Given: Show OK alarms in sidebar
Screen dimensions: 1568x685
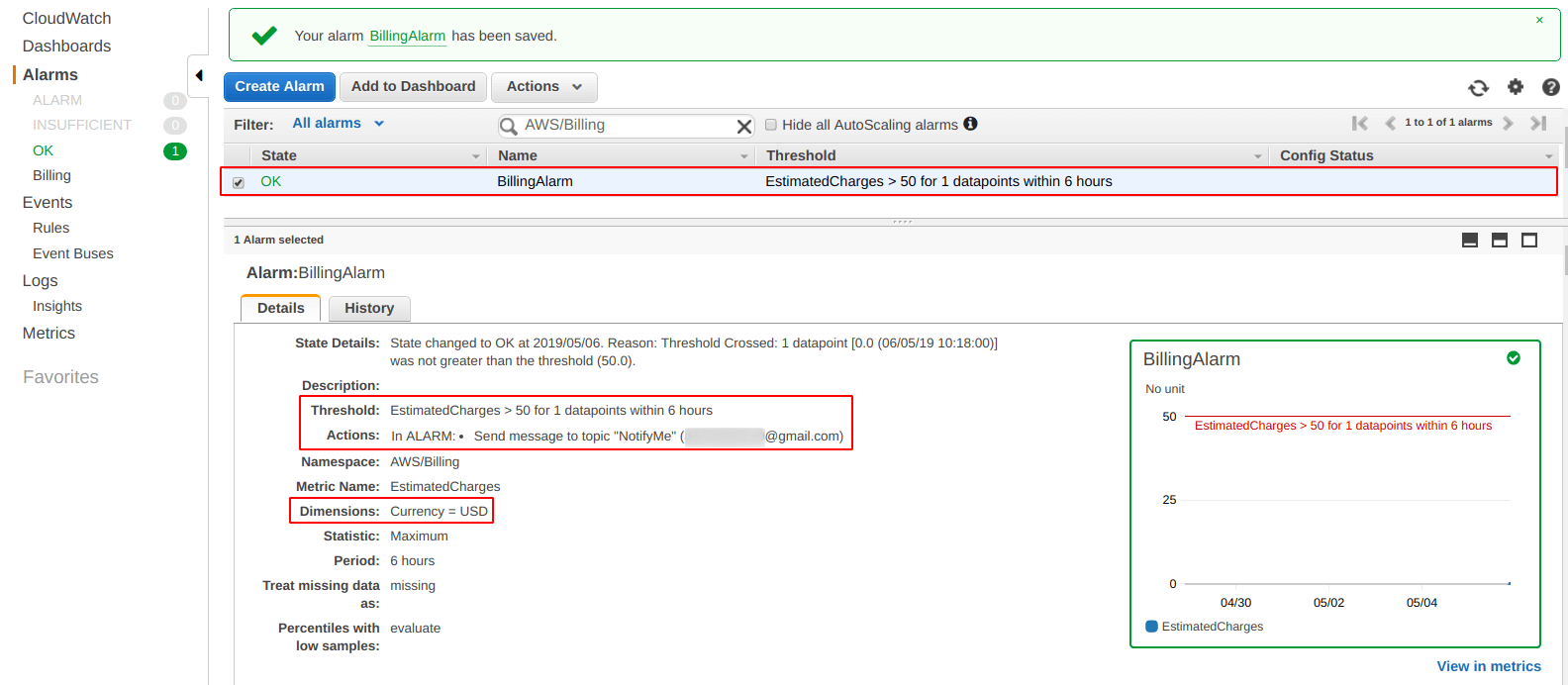Looking at the screenshot, I should pos(44,150).
